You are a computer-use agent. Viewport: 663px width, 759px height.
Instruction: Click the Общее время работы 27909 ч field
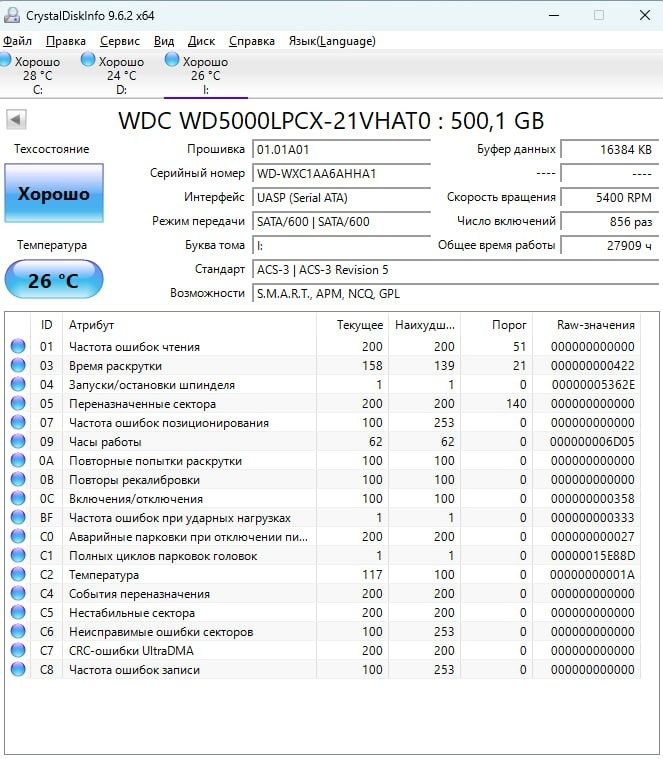609,245
